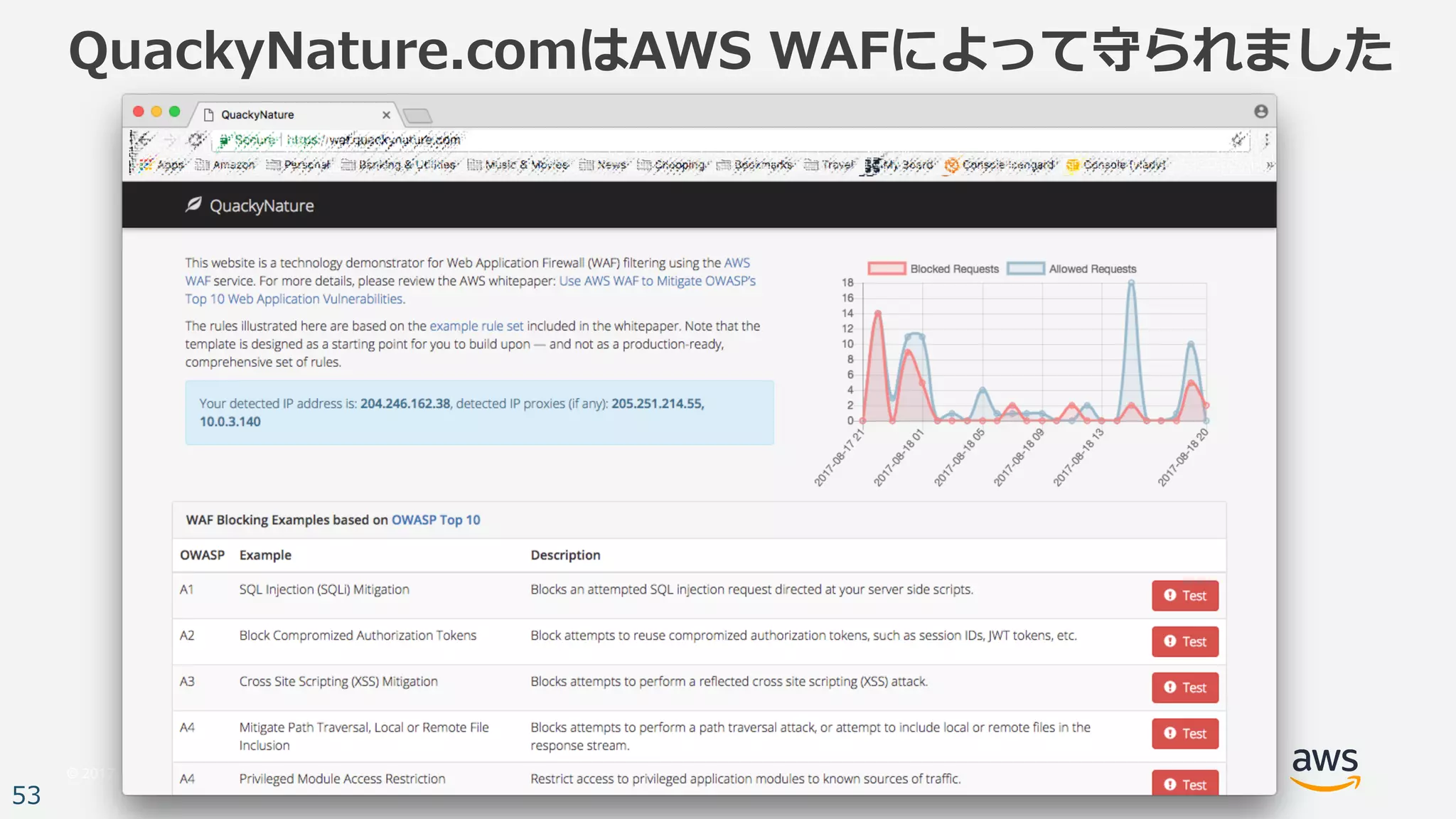Click the A3 cell in the OWASP column

(x=187, y=682)
